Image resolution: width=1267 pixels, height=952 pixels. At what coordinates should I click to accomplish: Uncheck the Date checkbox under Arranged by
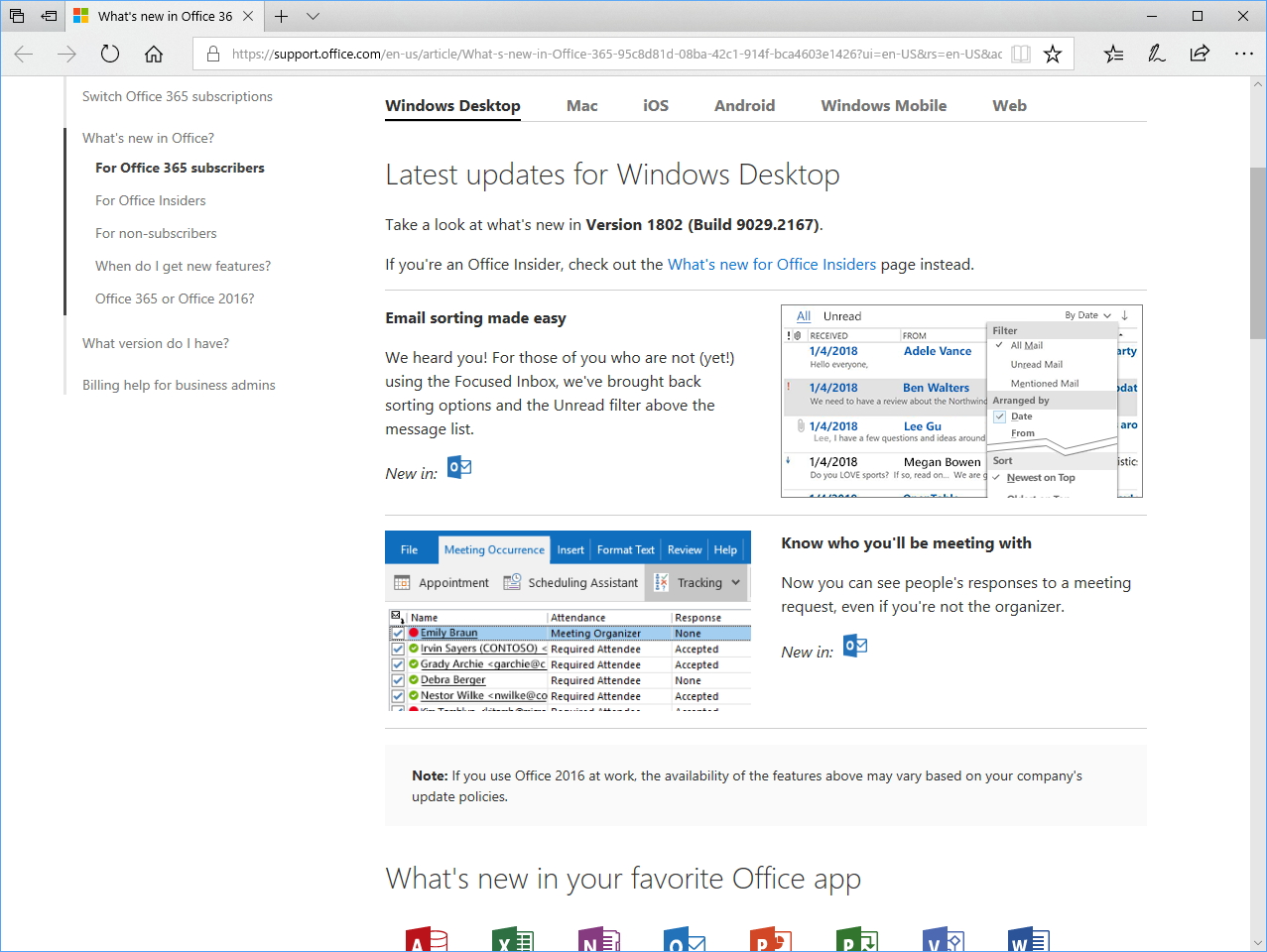tap(999, 416)
